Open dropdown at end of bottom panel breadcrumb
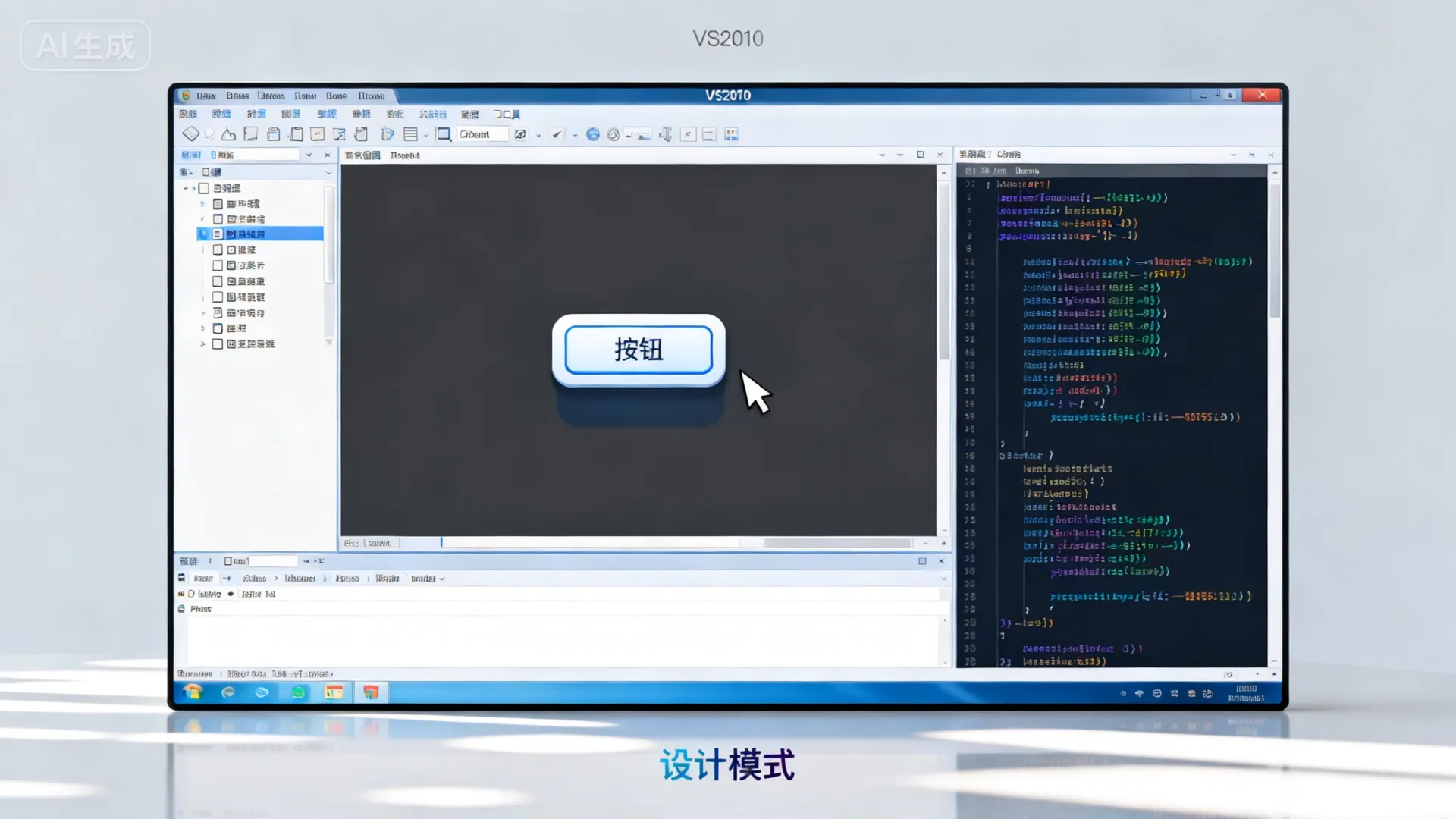 (442, 579)
